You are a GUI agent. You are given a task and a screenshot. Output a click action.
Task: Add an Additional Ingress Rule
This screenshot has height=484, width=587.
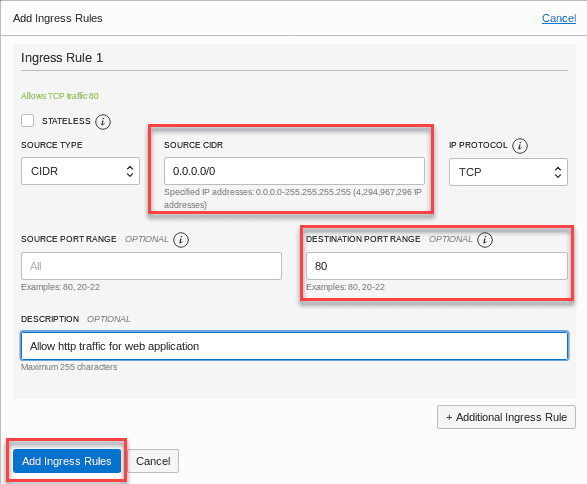506,417
